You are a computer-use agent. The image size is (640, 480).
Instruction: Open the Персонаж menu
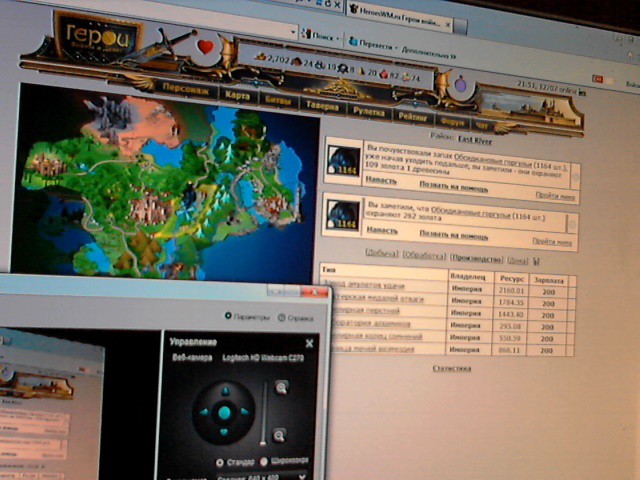tap(186, 89)
